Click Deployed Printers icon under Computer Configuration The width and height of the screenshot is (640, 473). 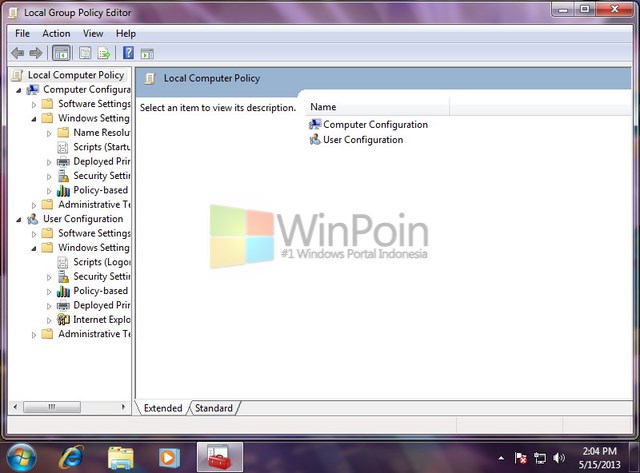coord(63,162)
